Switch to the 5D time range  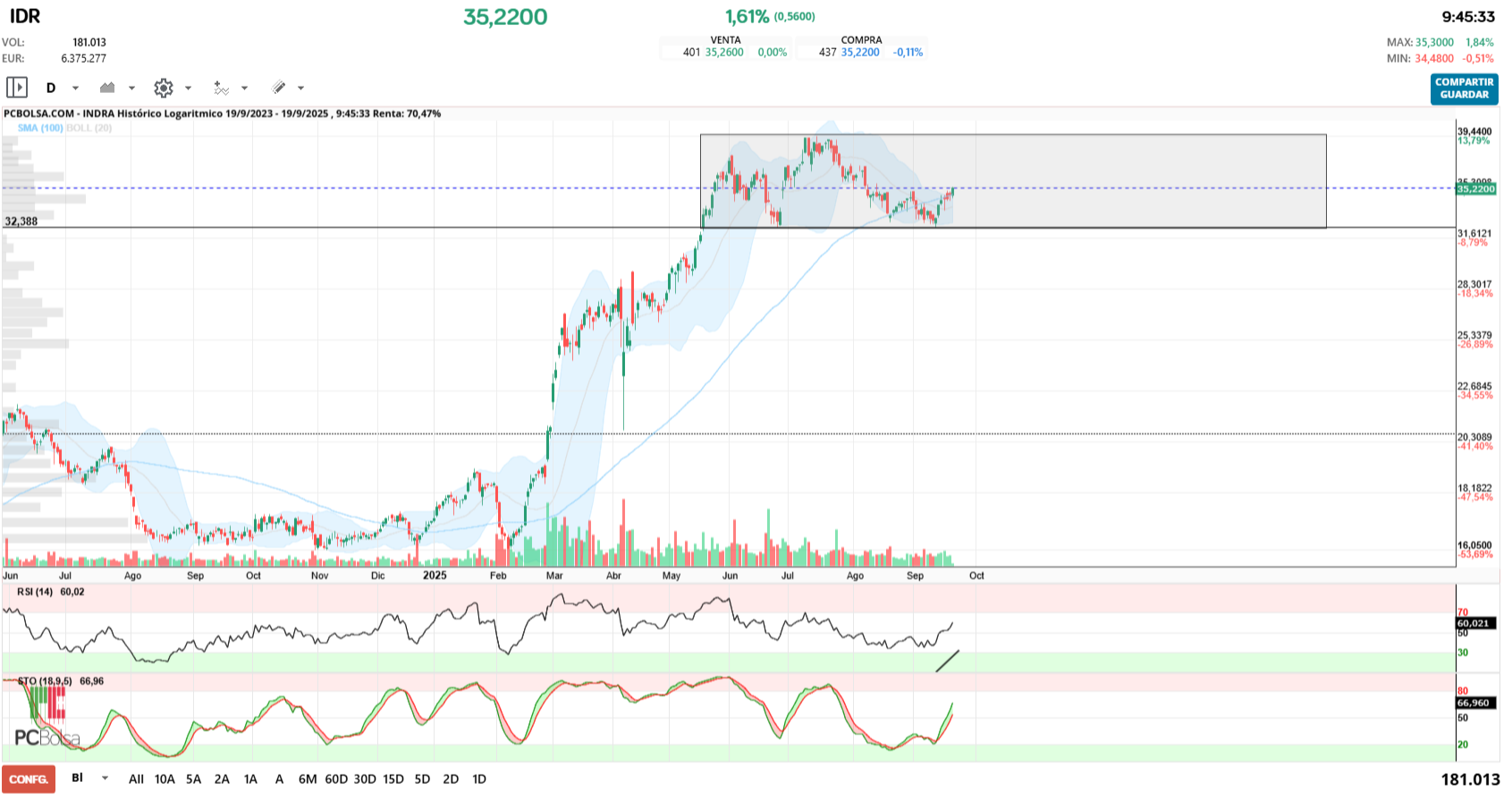click(422, 779)
